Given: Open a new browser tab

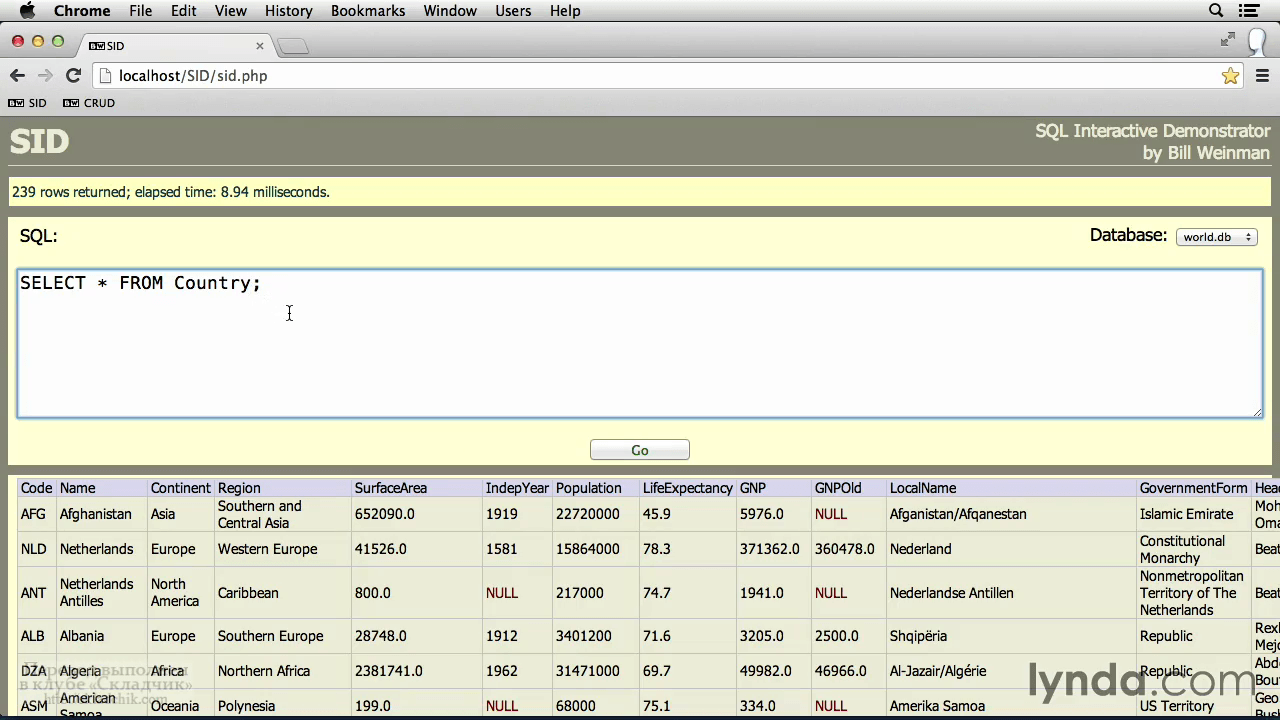Looking at the screenshot, I should click(293, 46).
